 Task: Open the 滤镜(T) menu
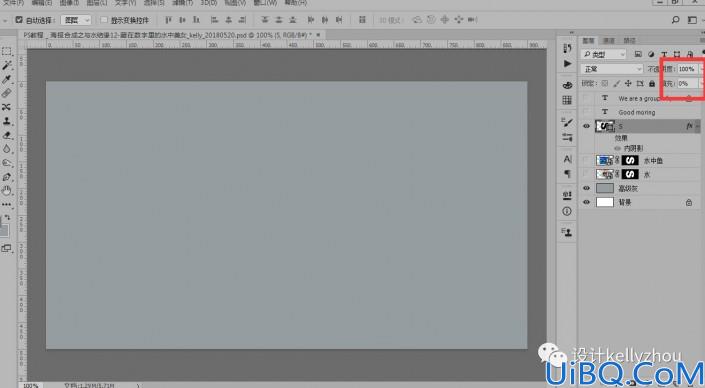point(182,3)
